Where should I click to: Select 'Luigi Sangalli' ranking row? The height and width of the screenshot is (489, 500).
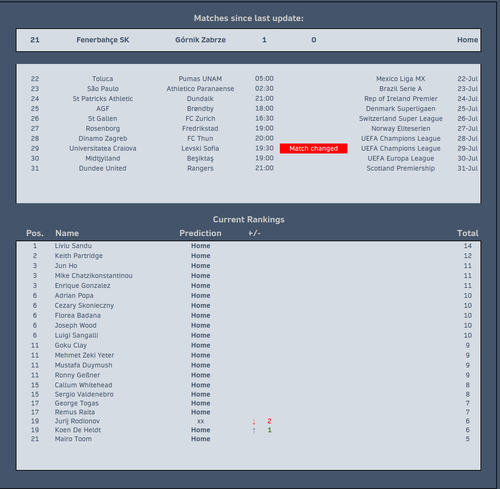tap(248, 335)
